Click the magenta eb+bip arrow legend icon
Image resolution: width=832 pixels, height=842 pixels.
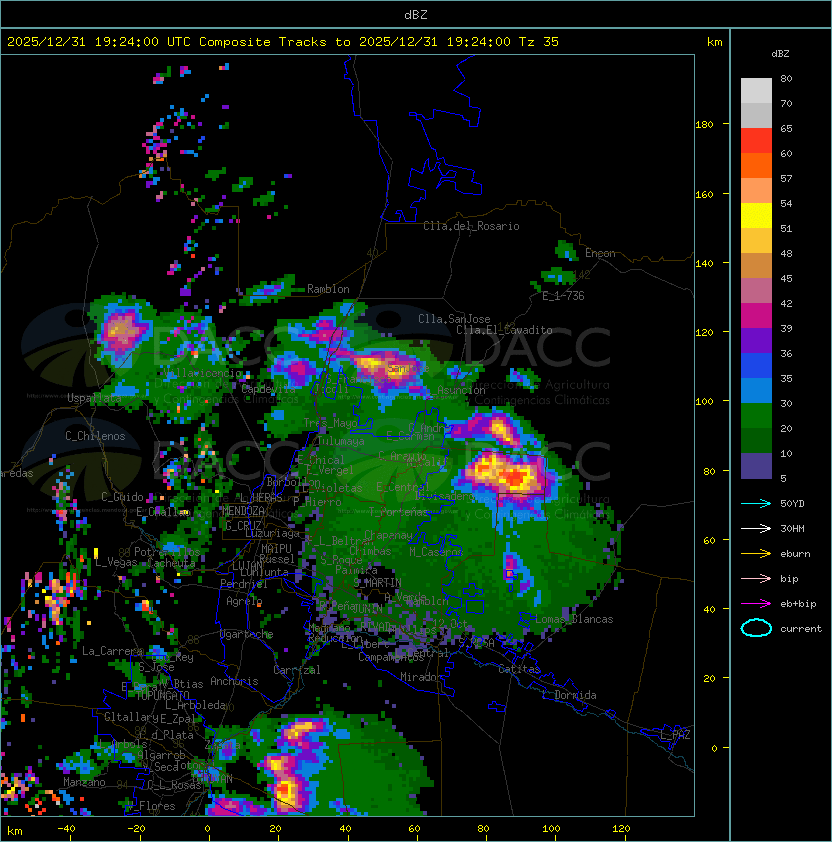[756, 604]
